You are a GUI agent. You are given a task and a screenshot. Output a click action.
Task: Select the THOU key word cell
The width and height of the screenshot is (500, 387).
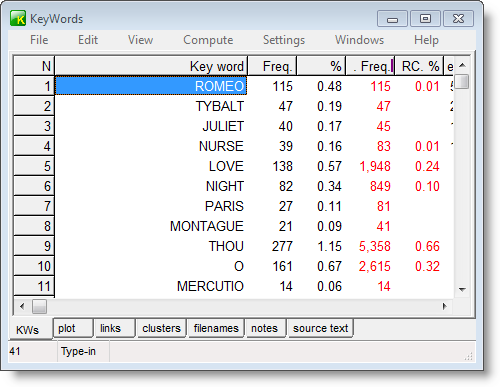[x=151, y=246]
